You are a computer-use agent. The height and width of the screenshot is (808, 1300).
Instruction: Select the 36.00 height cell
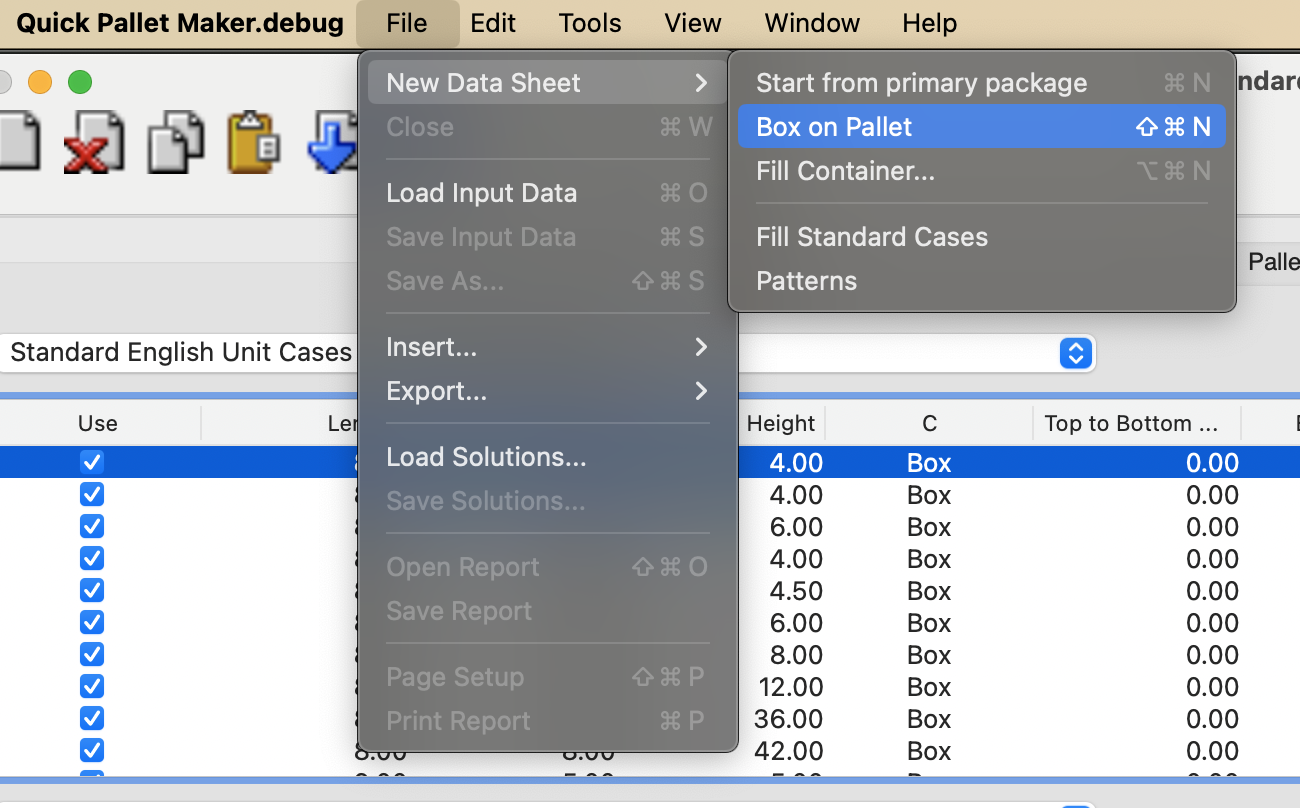(789, 719)
